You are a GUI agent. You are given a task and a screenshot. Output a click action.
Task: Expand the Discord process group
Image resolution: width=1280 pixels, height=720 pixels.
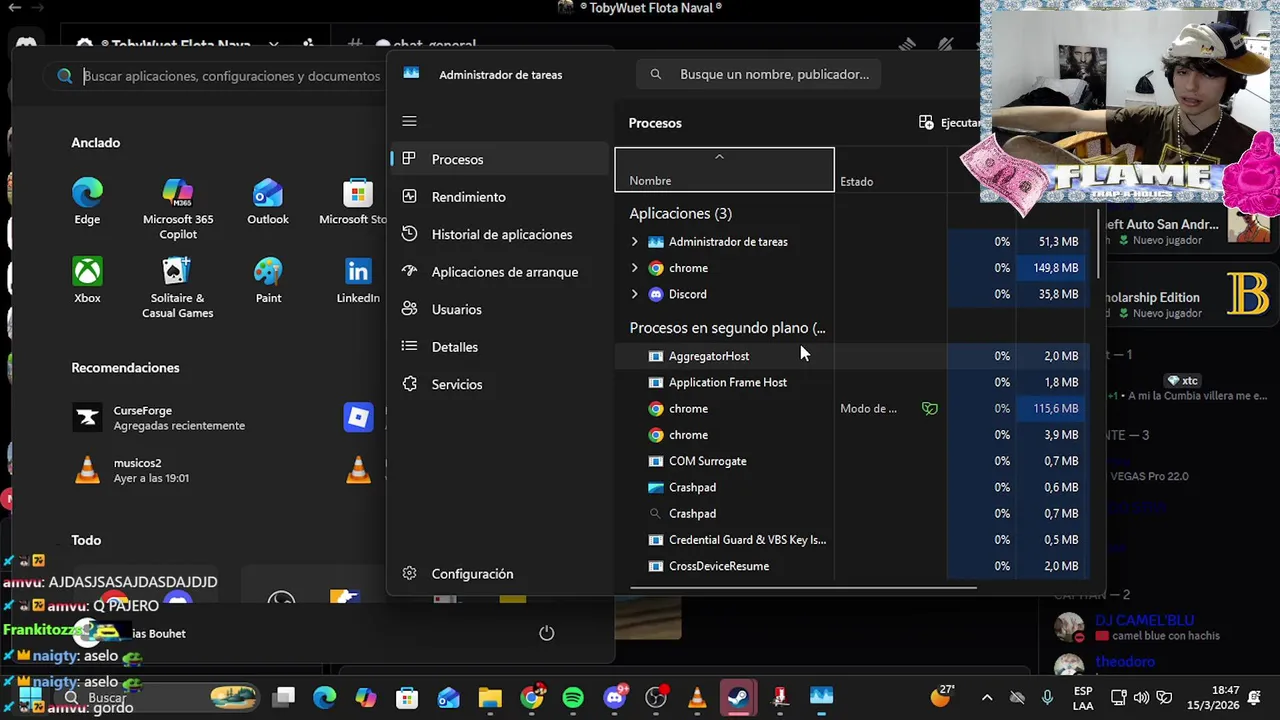(x=634, y=294)
